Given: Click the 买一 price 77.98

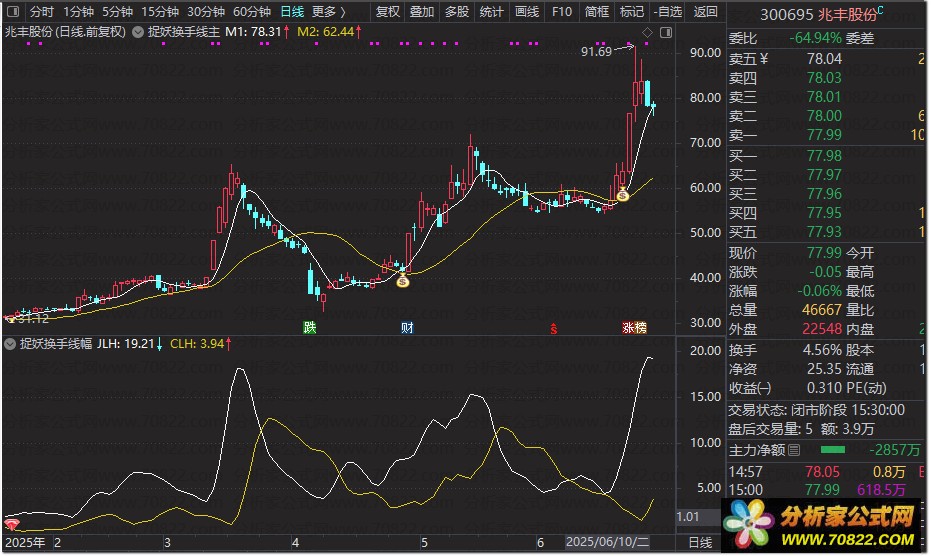Looking at the screenshot, I should [824, 156].
